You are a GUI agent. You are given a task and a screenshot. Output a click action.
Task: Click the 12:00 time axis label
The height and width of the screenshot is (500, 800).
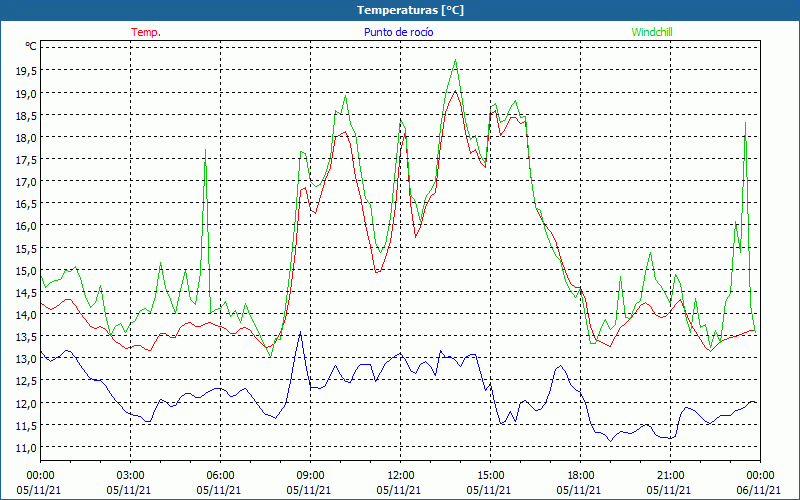tap(401, 476)
